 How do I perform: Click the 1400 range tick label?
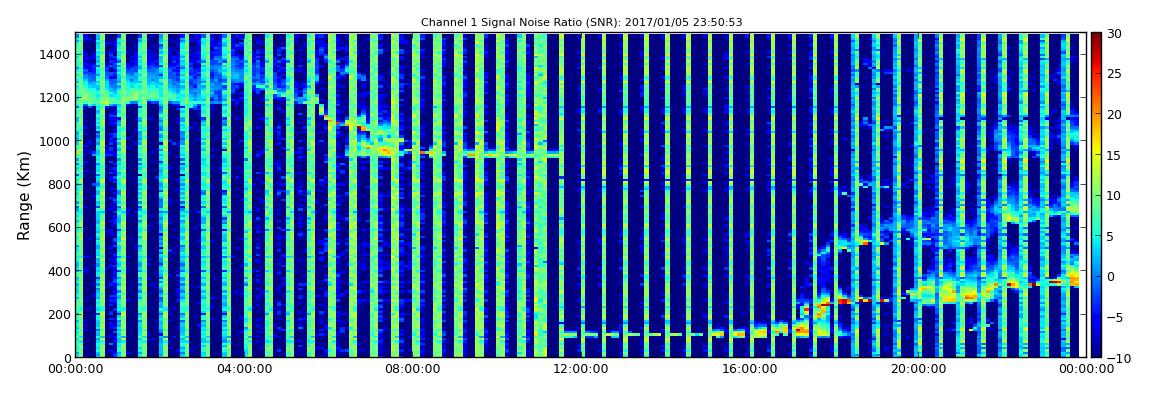pos(56,54)
